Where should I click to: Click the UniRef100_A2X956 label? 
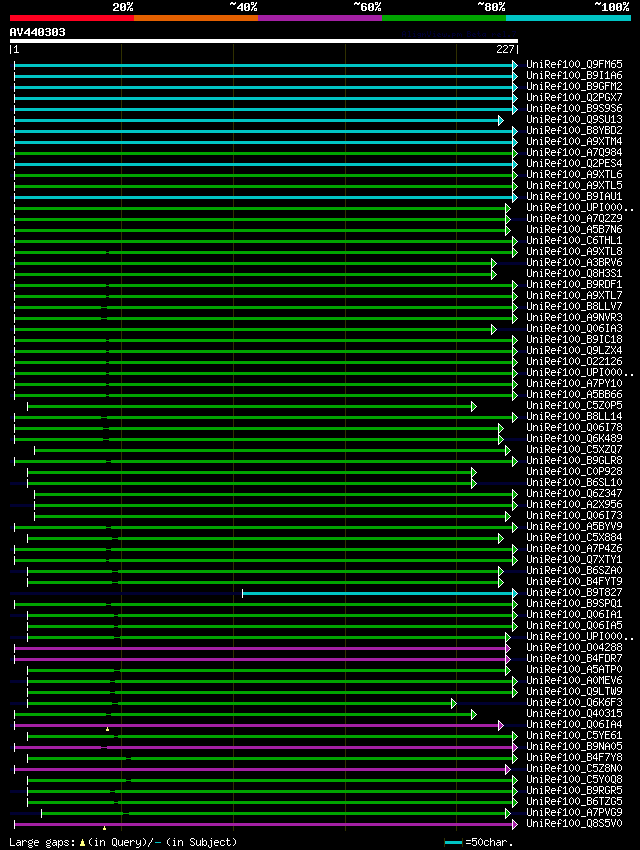[x=574, y=505]
